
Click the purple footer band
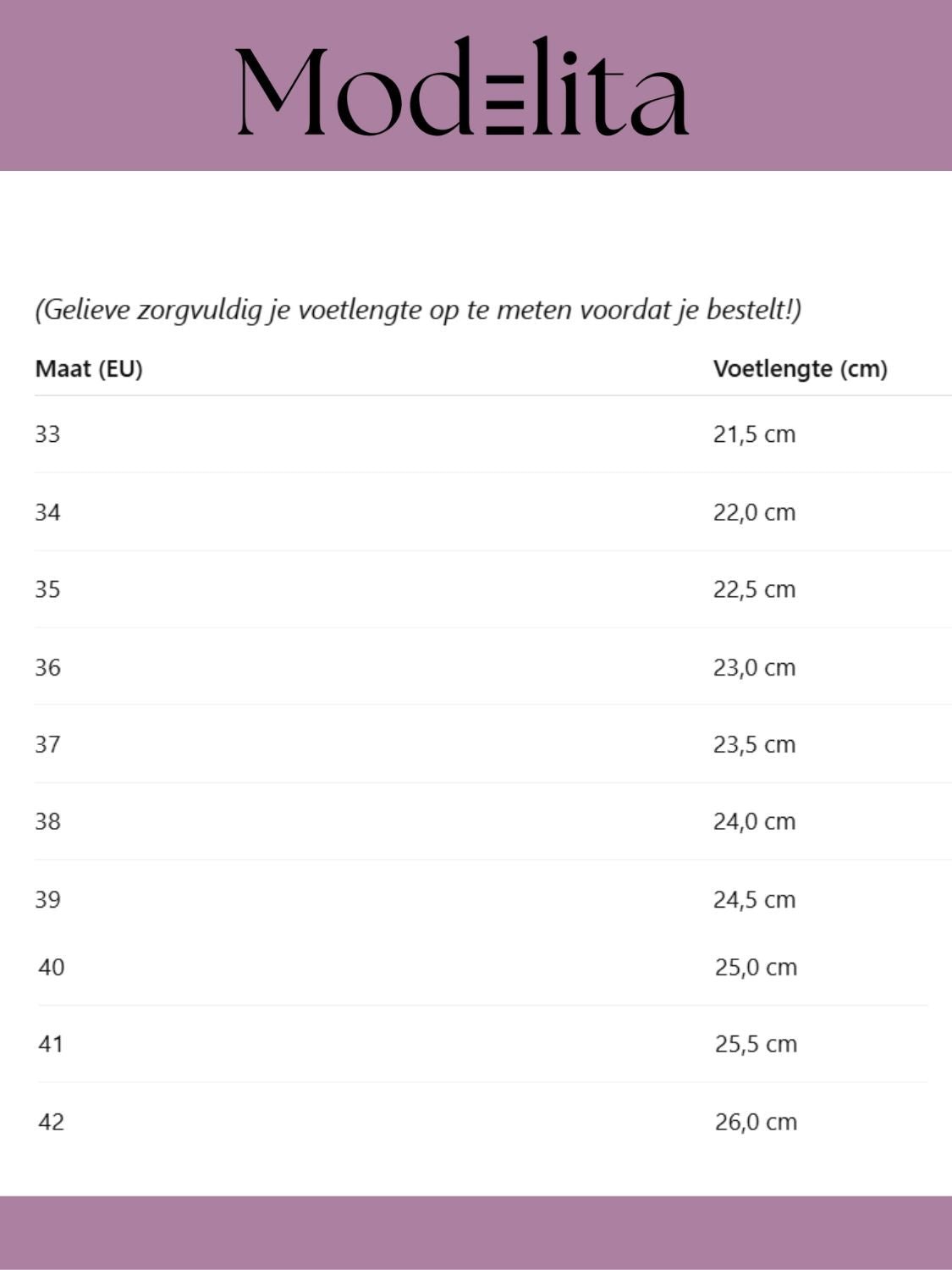click(476, 1233)
